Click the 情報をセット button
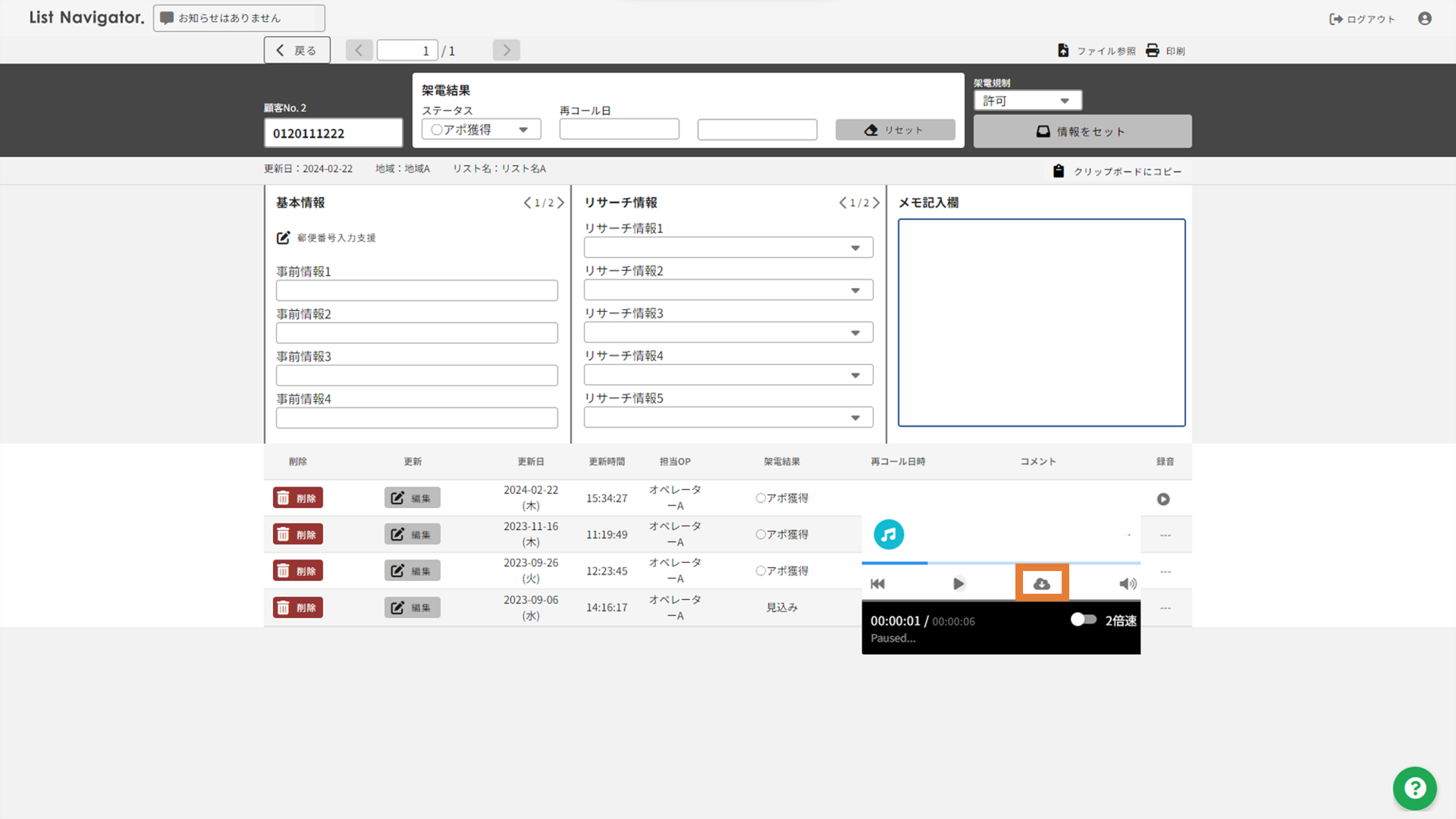1456x819 pixels. click(1082, 131)
